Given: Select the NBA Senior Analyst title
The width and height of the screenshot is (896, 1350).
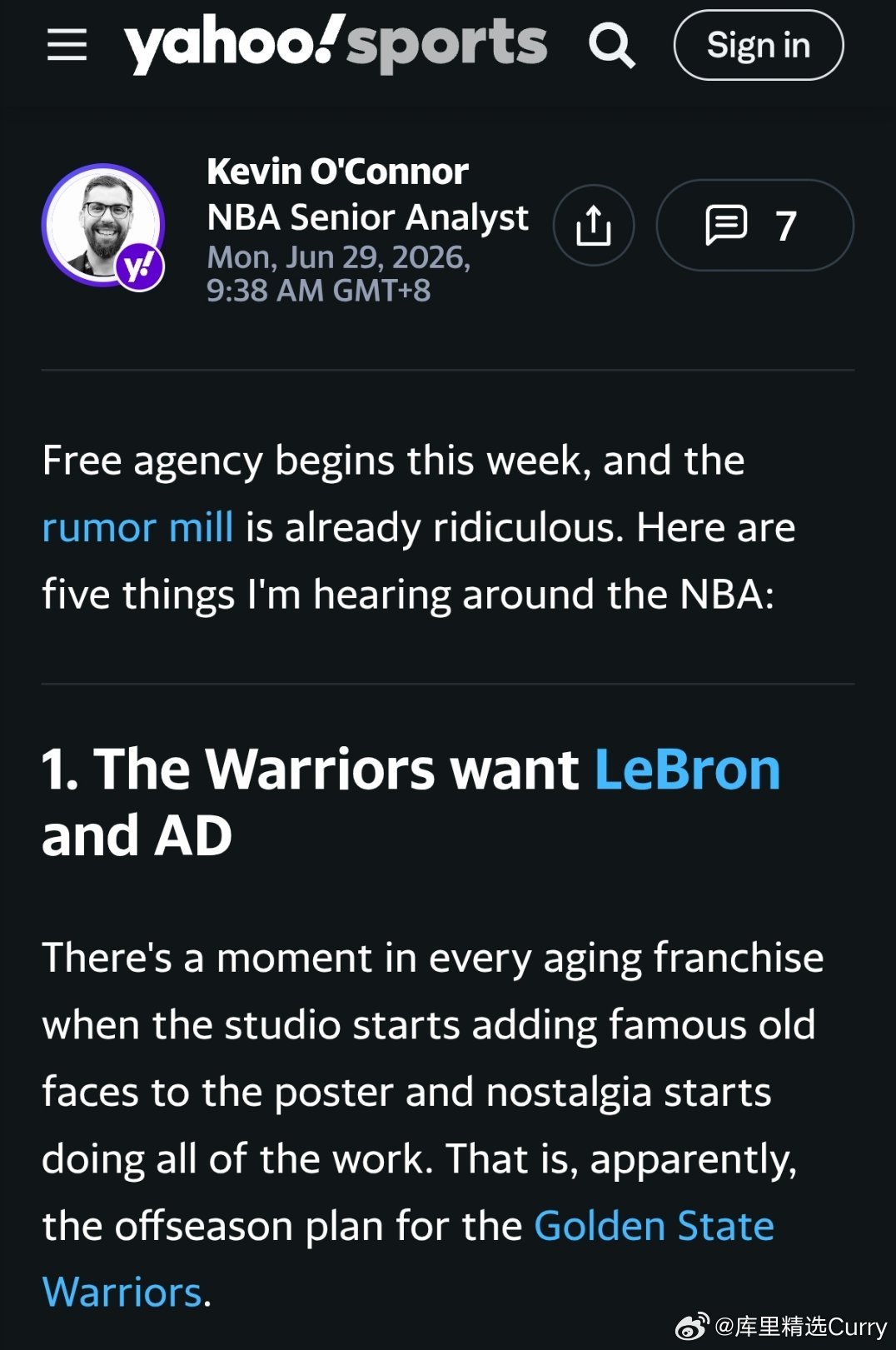Looking at the screenshot, I should (367, 217).
